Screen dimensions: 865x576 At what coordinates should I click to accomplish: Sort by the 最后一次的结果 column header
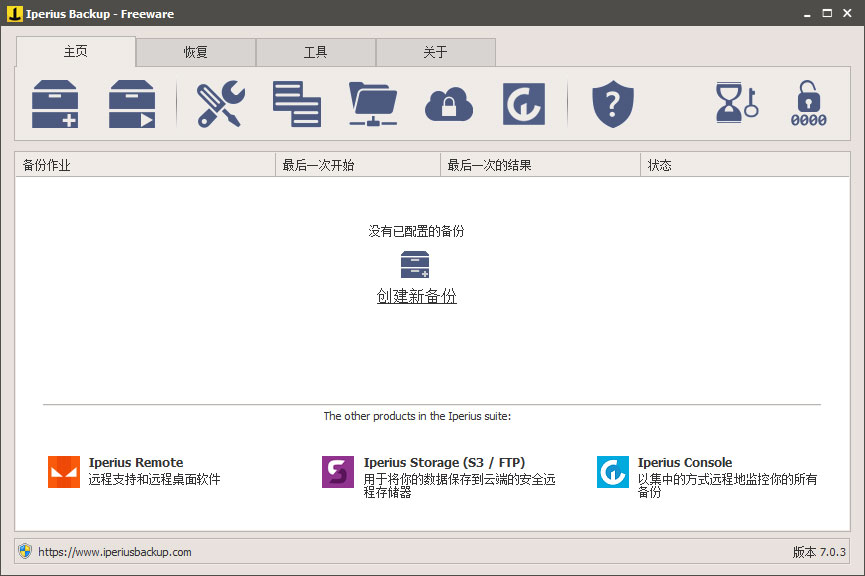pos(541,165)
